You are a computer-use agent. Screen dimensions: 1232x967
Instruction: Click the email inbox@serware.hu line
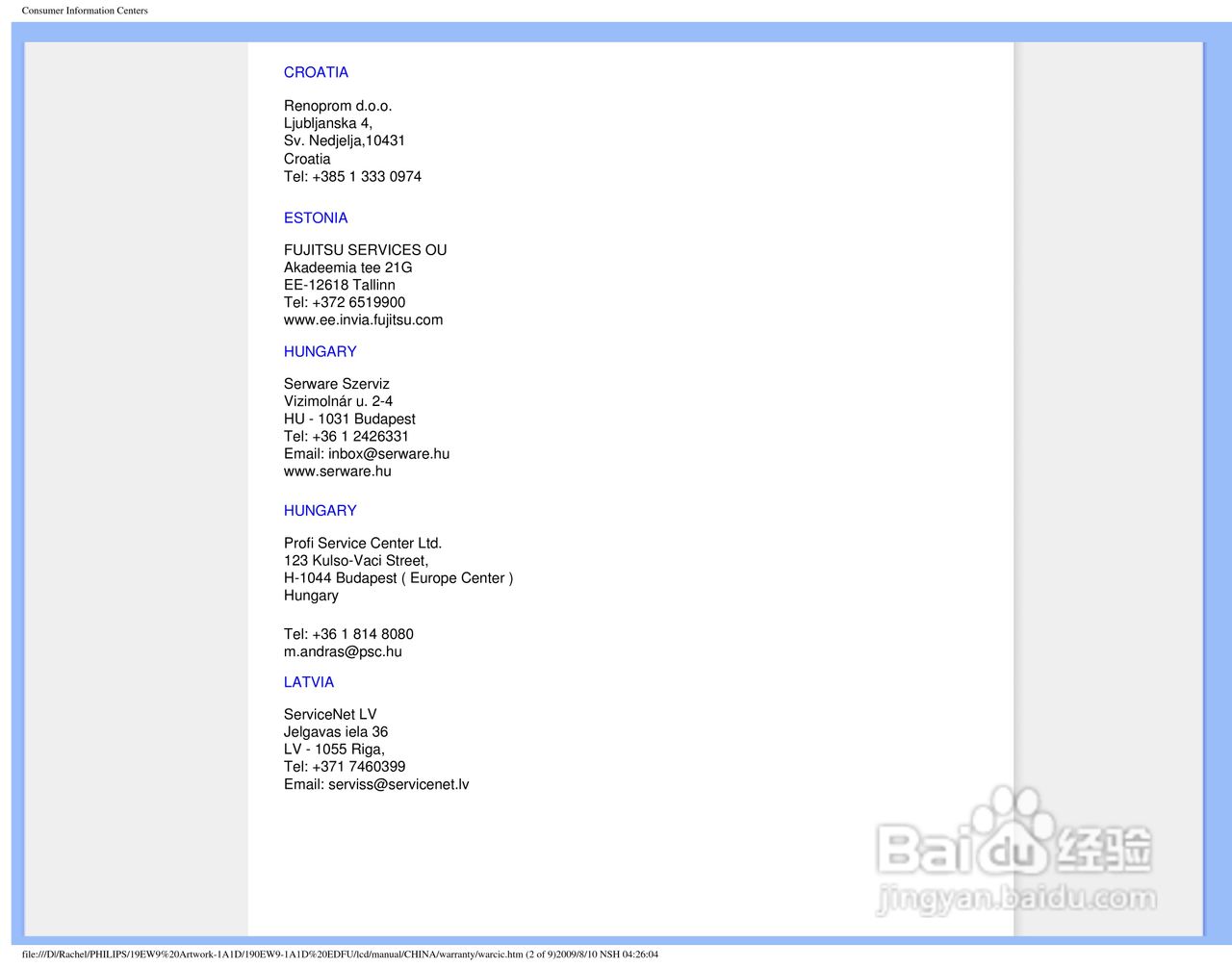pyautogui.click(x=367, y=453)
